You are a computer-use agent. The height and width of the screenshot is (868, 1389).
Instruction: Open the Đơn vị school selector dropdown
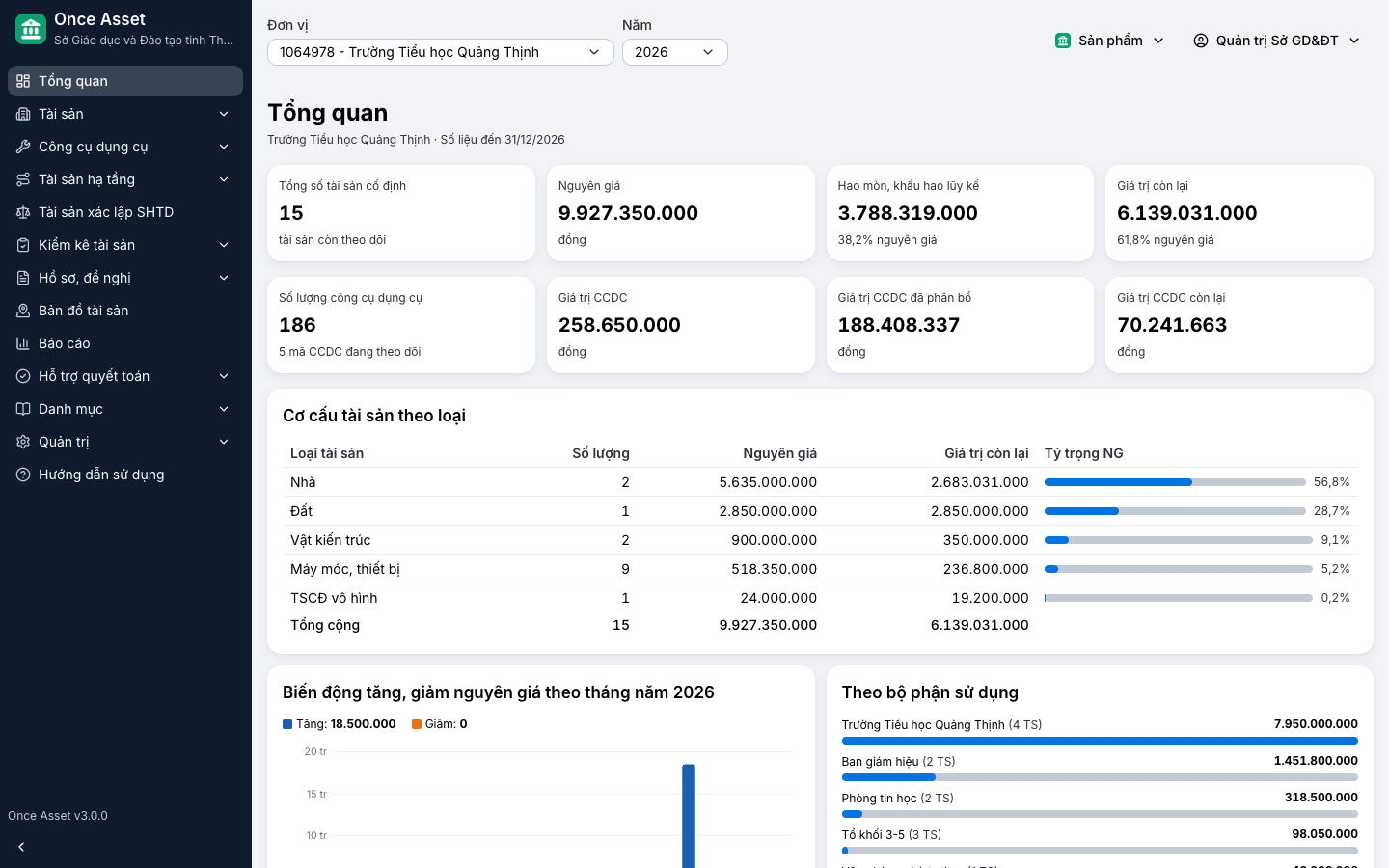coord(441,52)
